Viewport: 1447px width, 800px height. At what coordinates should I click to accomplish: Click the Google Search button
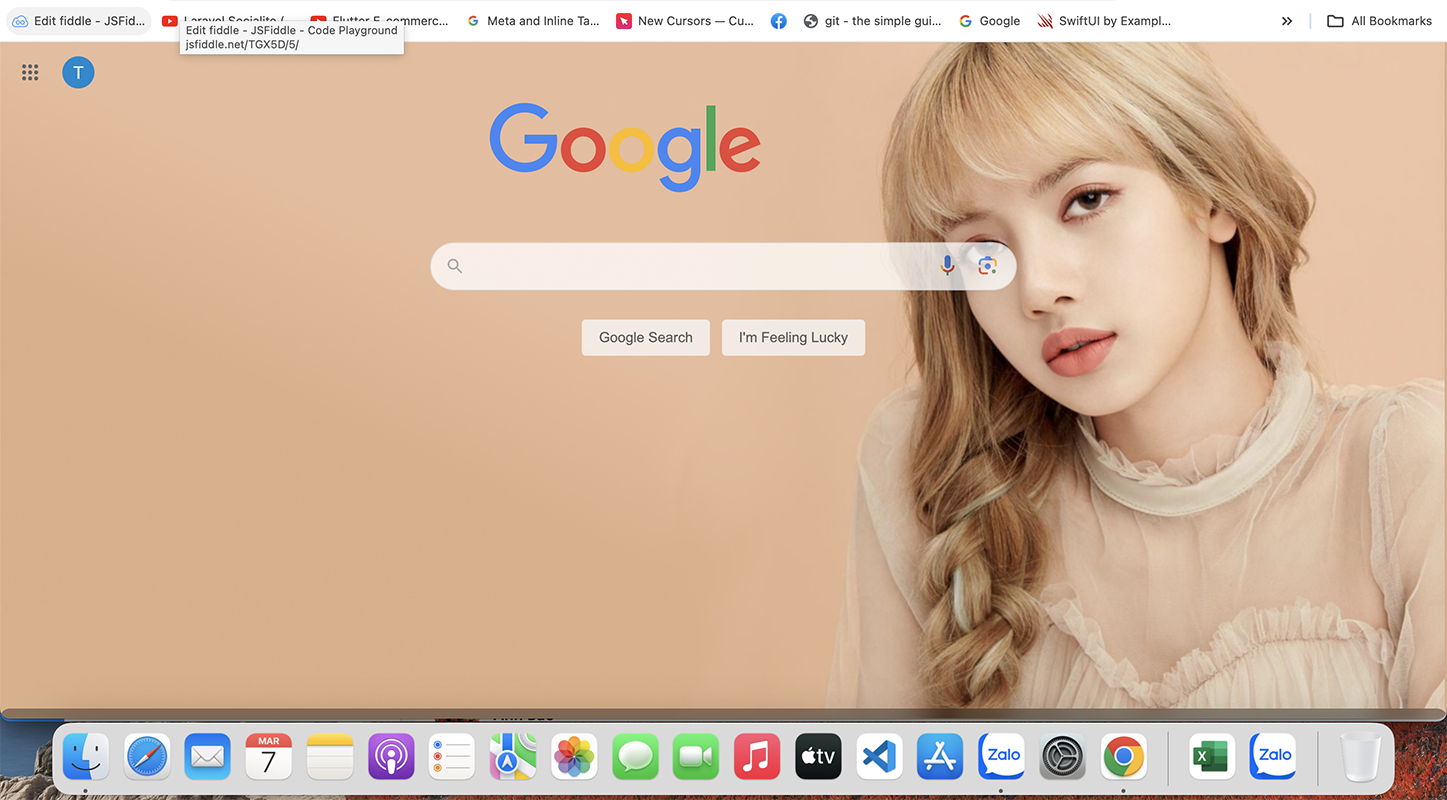pos(645,337)
